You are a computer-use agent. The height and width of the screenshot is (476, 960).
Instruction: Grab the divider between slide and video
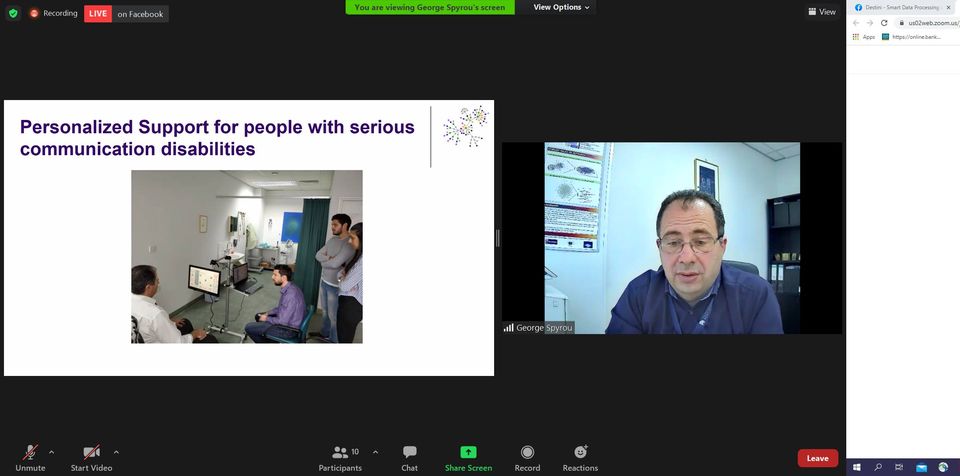click(498, 238)
